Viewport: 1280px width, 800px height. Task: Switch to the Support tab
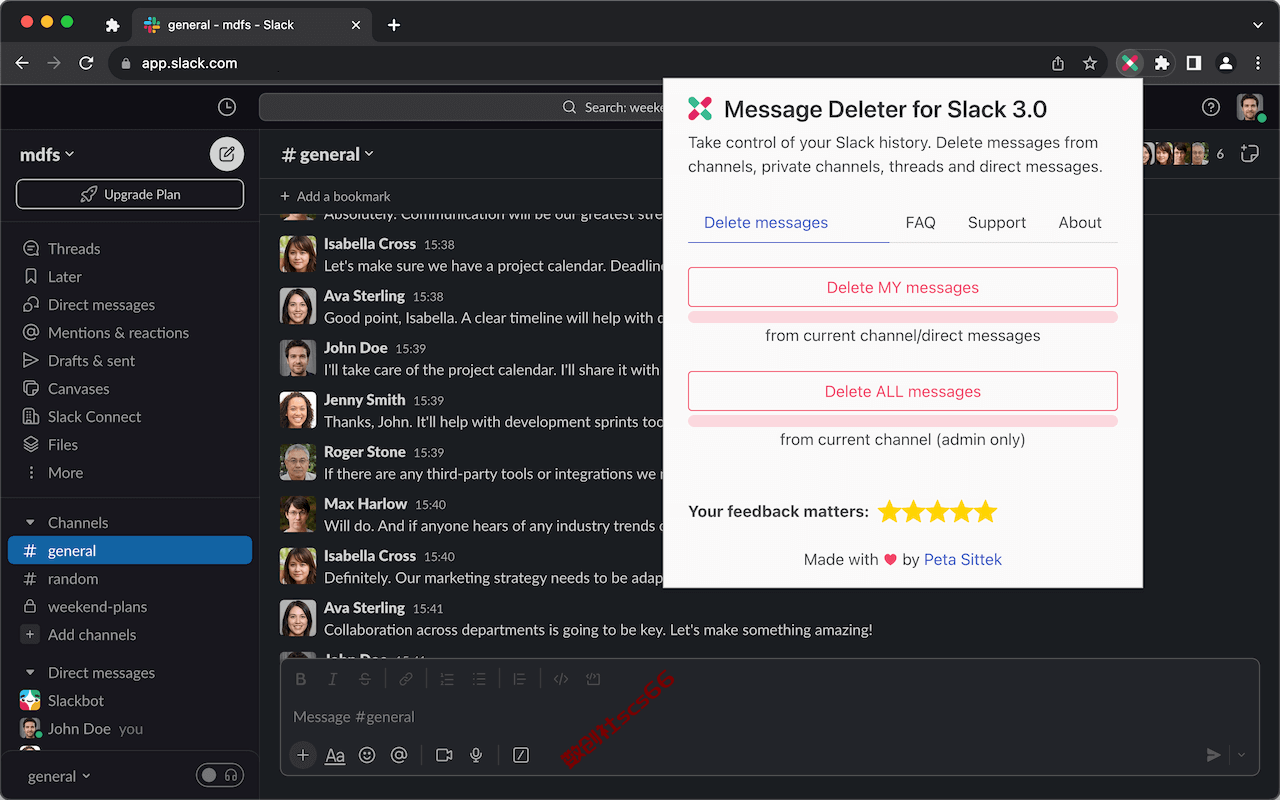pos(997,222)
